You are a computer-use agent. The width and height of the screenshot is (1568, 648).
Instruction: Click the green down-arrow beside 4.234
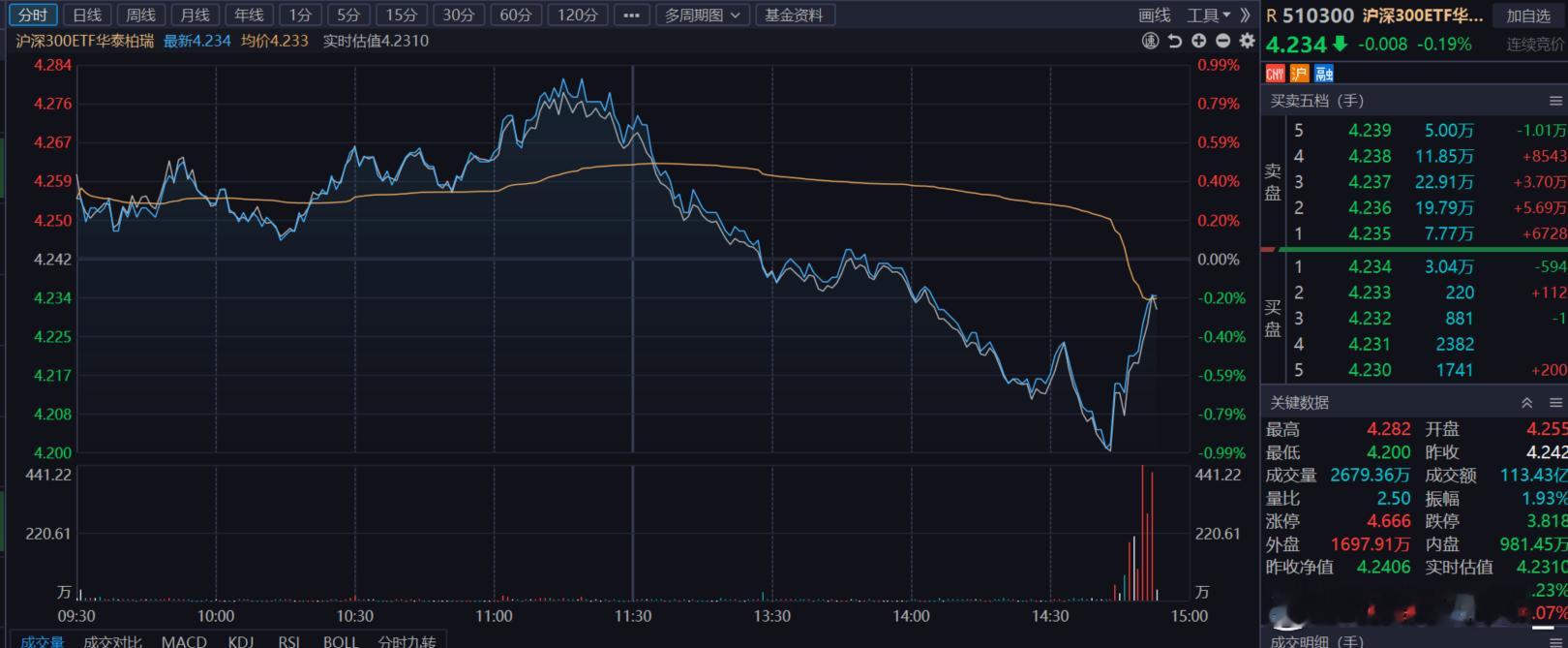click(1340, 44)
